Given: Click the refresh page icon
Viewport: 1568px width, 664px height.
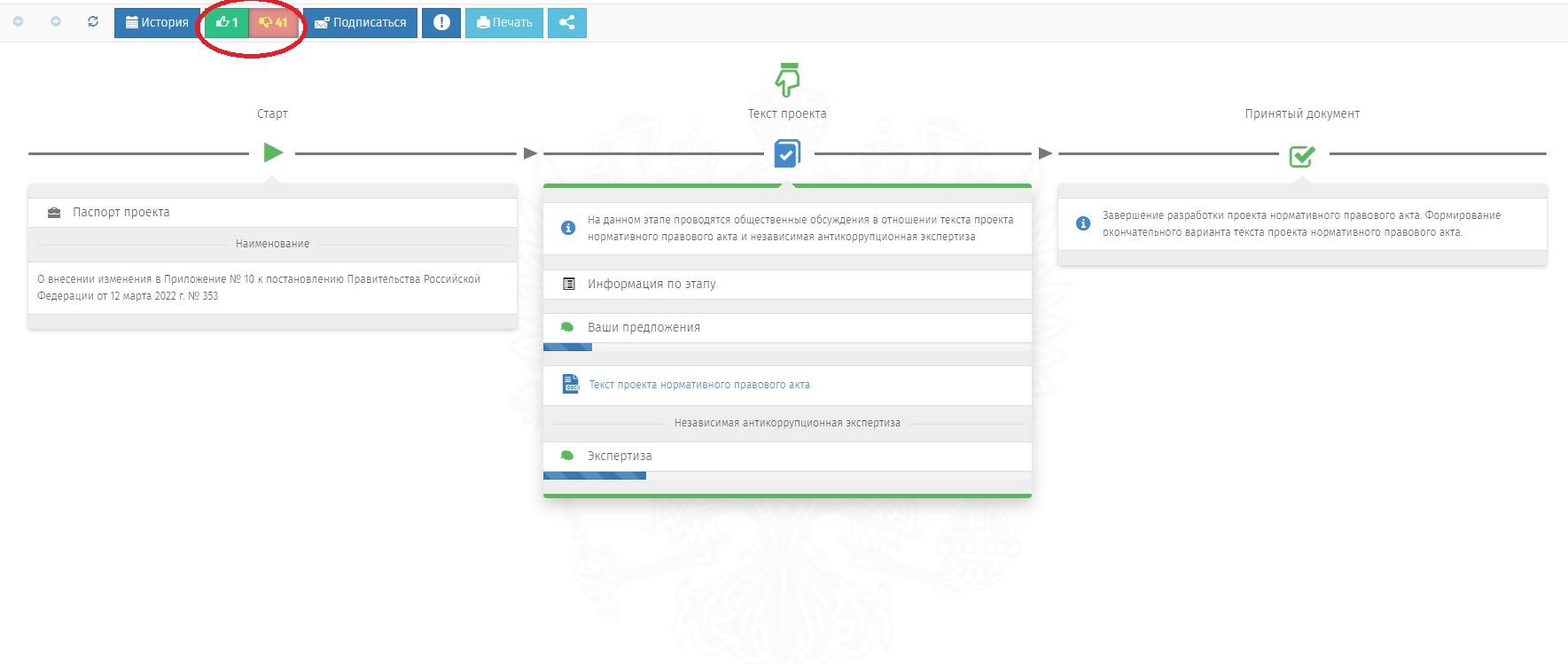Looking at the screenshot, I should 93,22.
